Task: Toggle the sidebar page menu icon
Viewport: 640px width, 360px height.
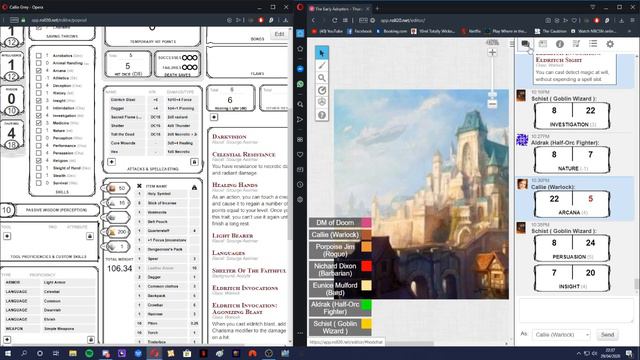Action: click(512, 44)
